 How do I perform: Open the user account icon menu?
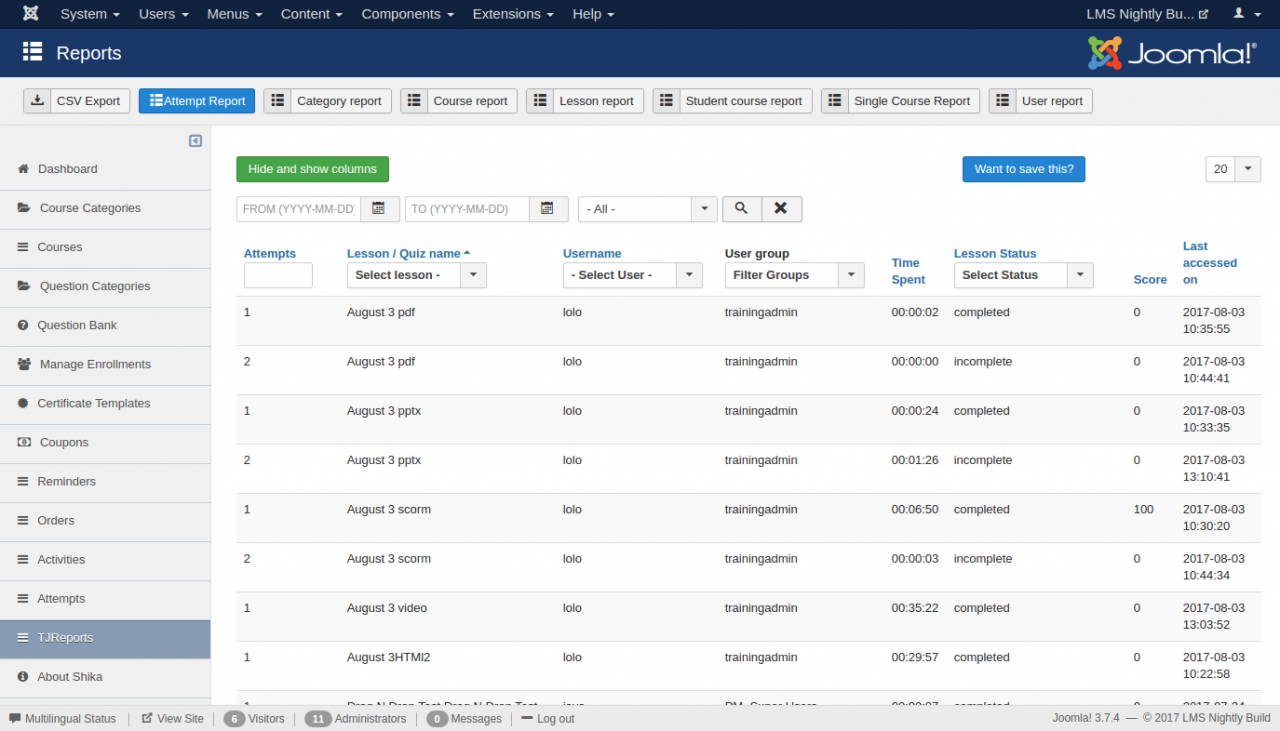(x=1245, y=14)
